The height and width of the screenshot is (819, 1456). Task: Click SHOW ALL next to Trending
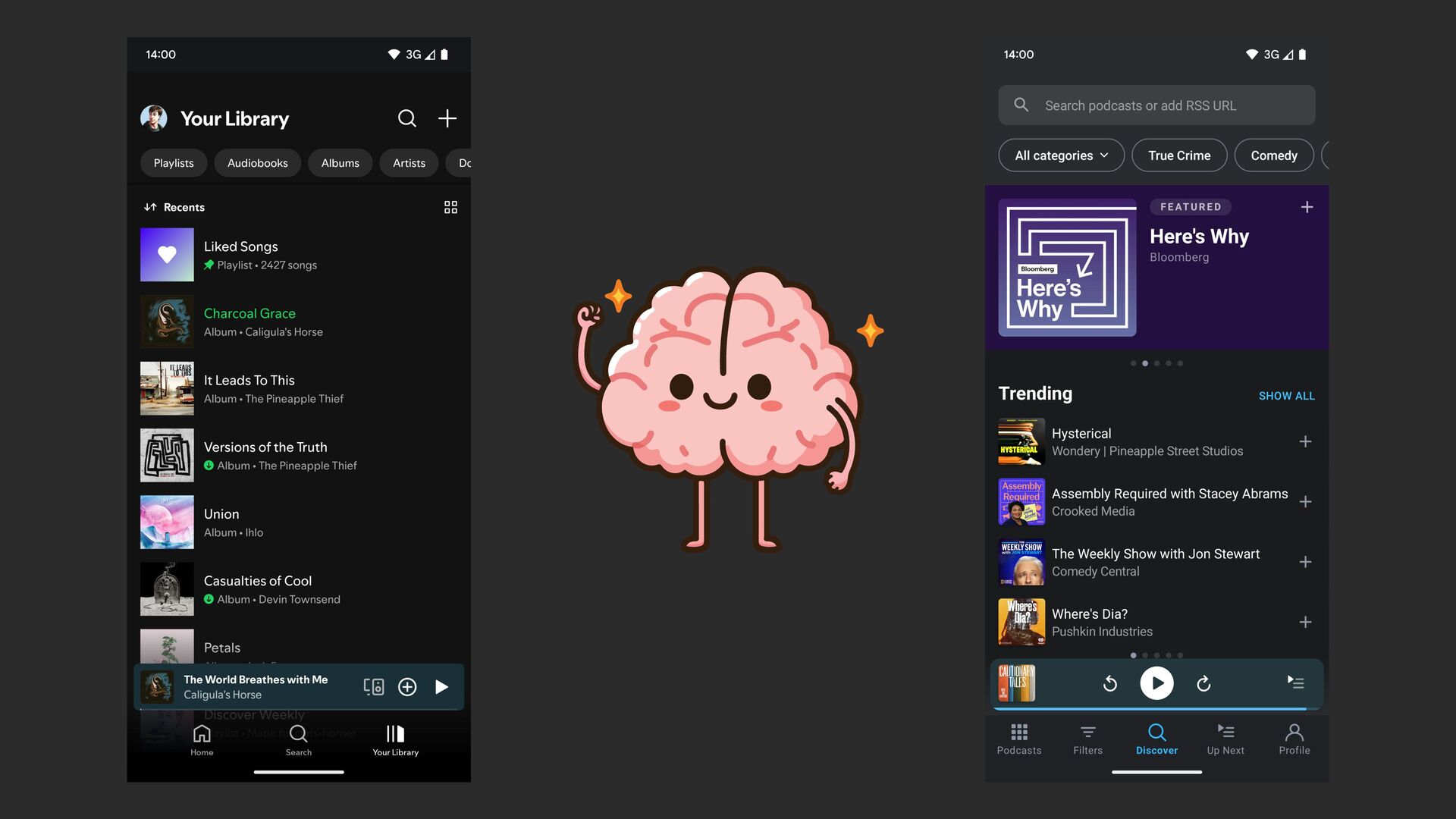[x=1286, y=396]
